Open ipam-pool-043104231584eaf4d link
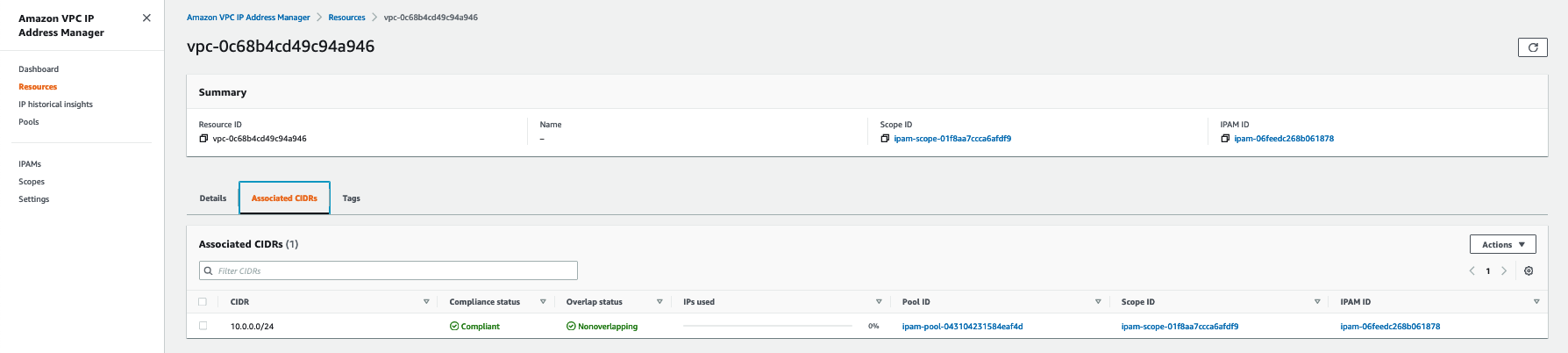Viewport: 1568px width, 353px height. [962, 327]
